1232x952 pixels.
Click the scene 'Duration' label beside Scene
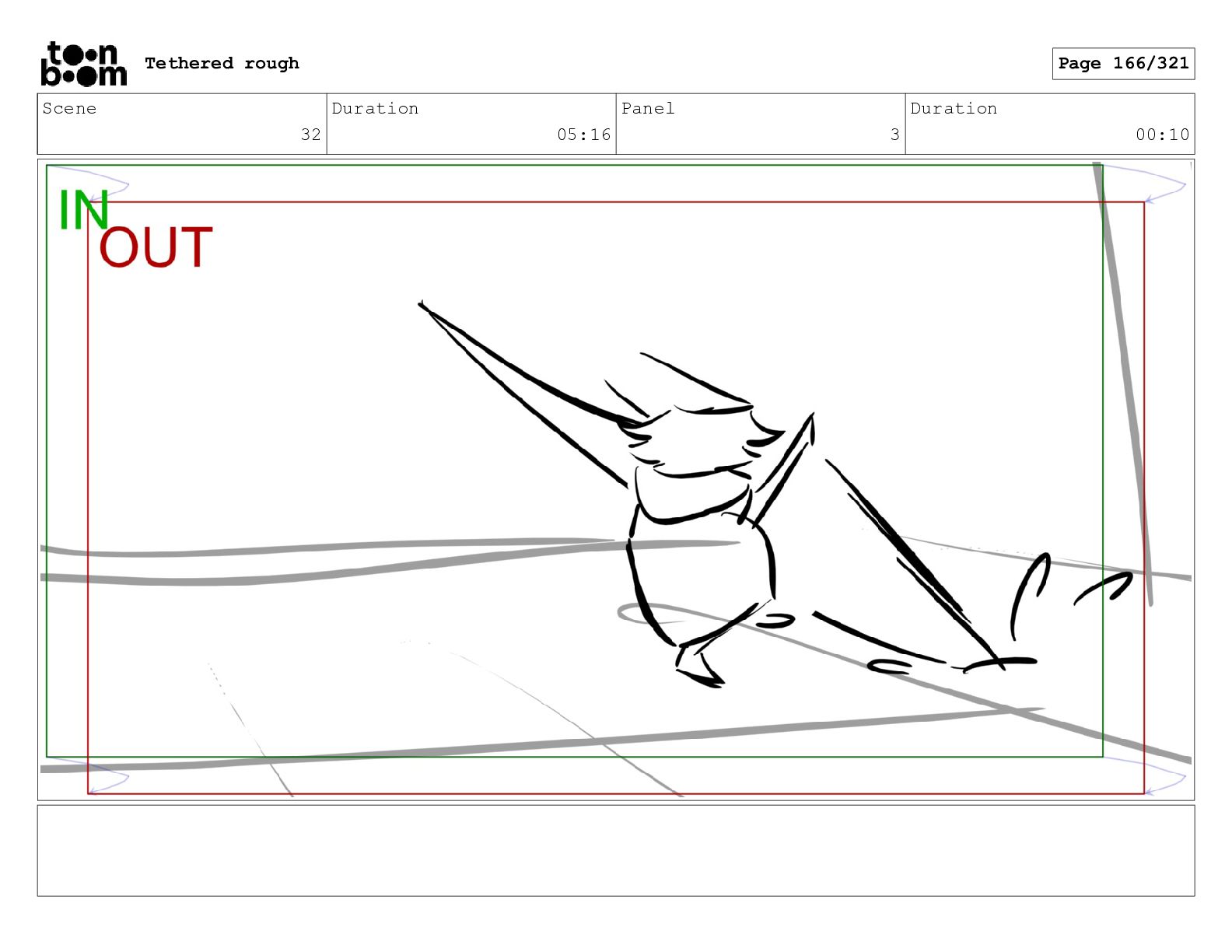375,108
